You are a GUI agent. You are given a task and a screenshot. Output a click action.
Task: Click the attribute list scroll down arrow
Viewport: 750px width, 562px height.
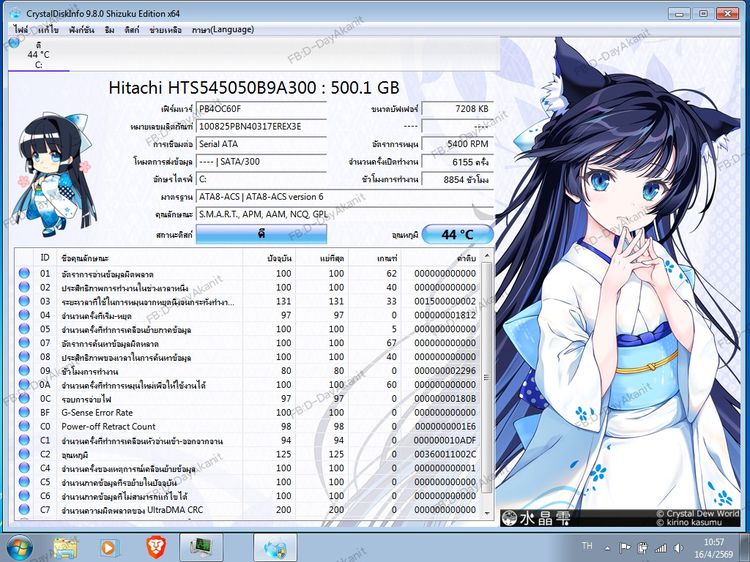[486, 512]
